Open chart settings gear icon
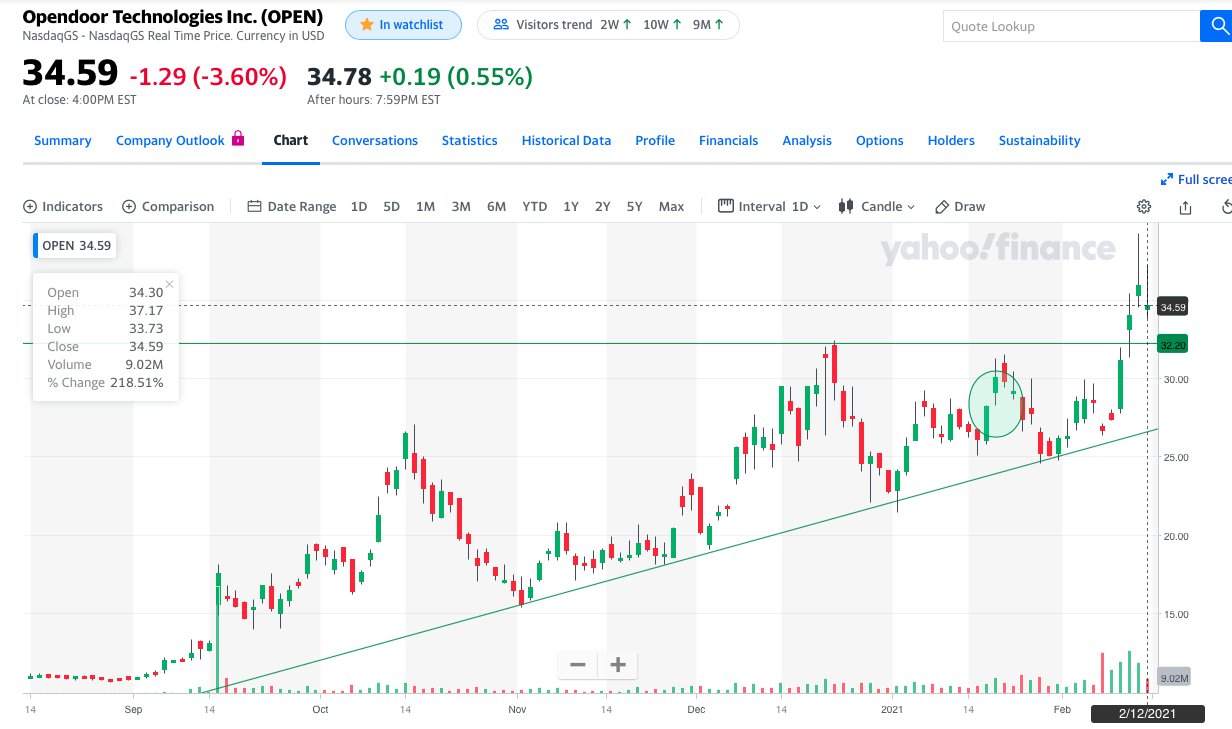1232x729 pixels. [x=1144, y=207]
